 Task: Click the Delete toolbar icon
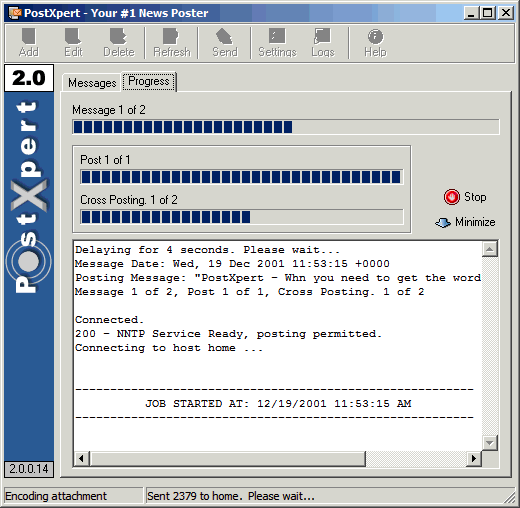(x=119, y=43)
